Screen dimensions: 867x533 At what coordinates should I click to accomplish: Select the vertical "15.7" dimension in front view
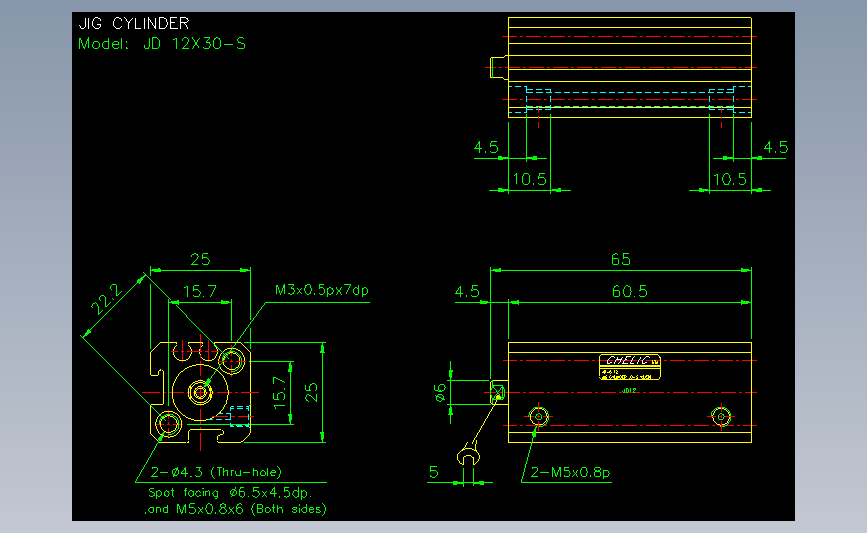point(280,393)
